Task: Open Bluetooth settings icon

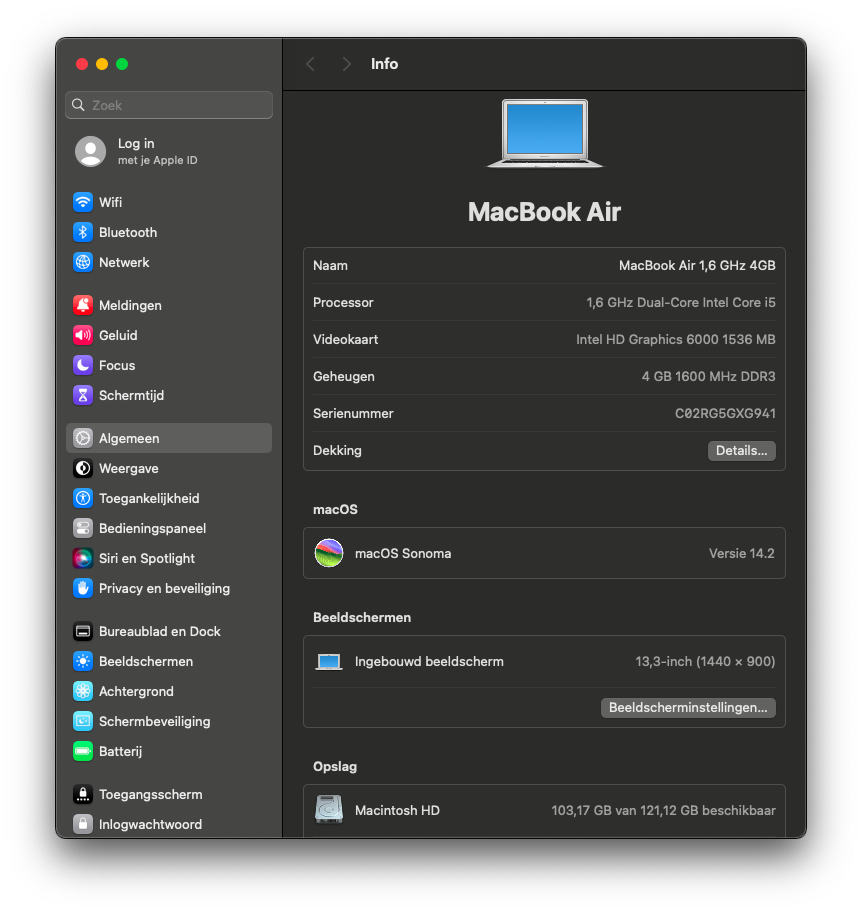Action: 83,232
